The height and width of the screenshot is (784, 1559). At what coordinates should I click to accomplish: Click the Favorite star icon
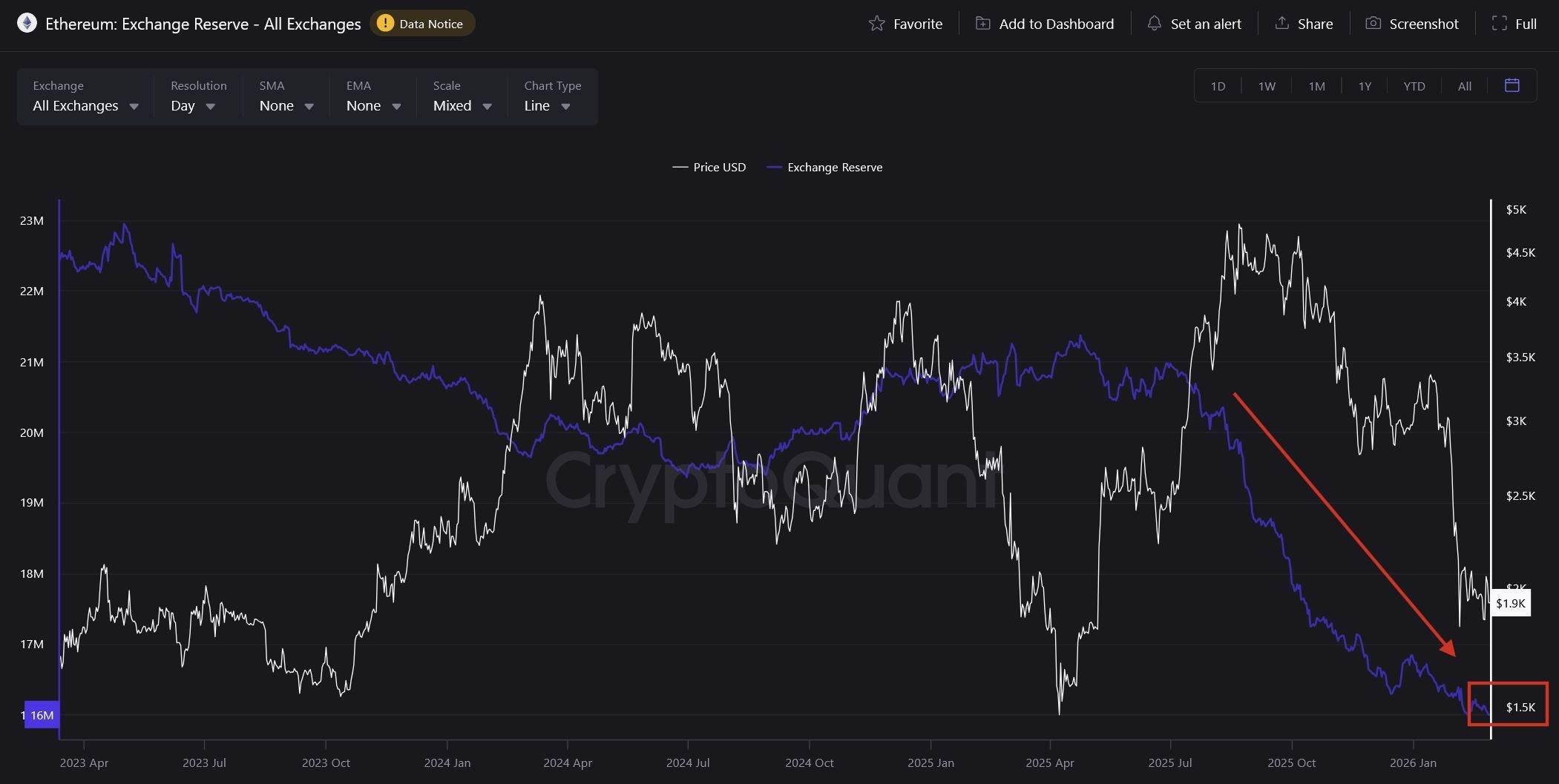coord(879,23)
